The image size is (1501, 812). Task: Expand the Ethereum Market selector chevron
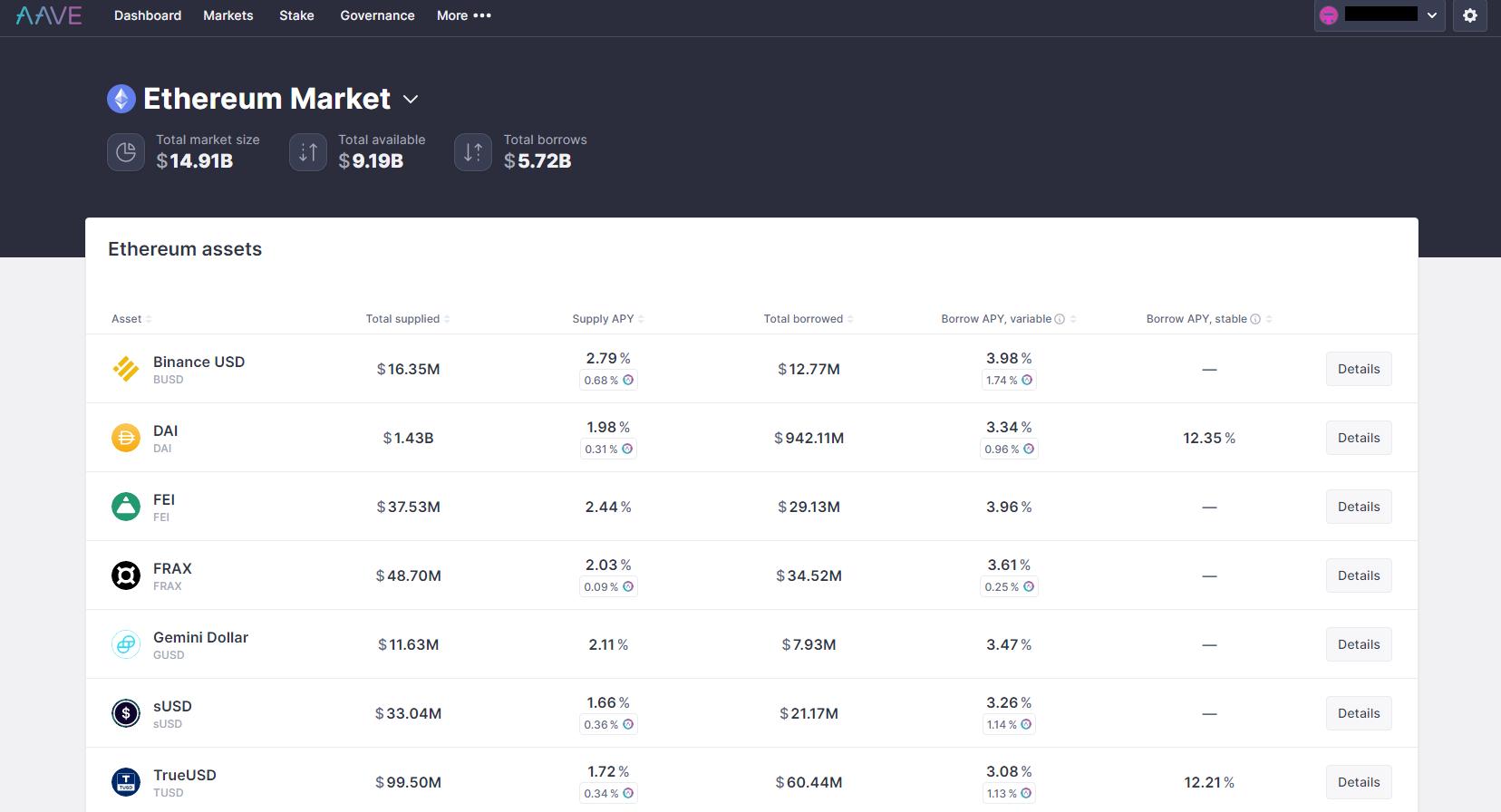click(411, 99)
